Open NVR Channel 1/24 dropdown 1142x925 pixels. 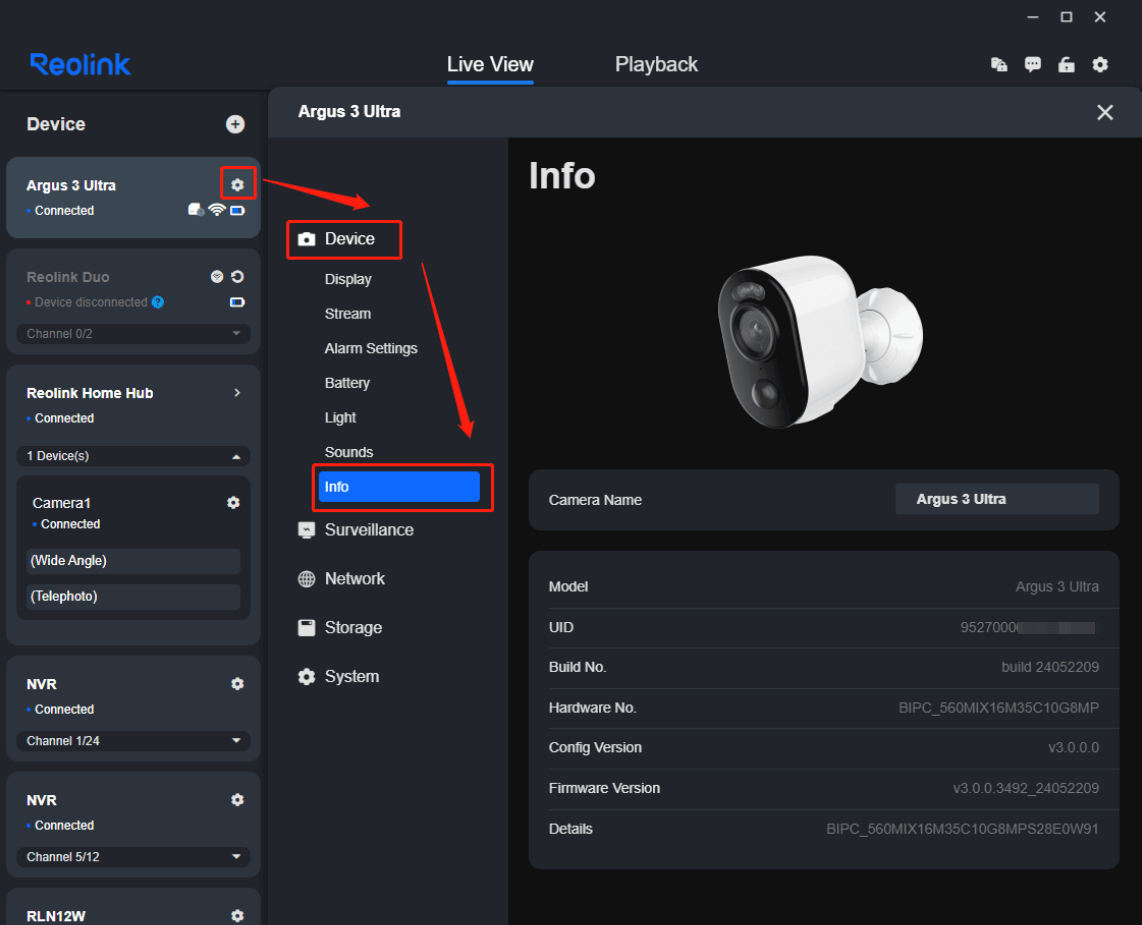point(133,741)
